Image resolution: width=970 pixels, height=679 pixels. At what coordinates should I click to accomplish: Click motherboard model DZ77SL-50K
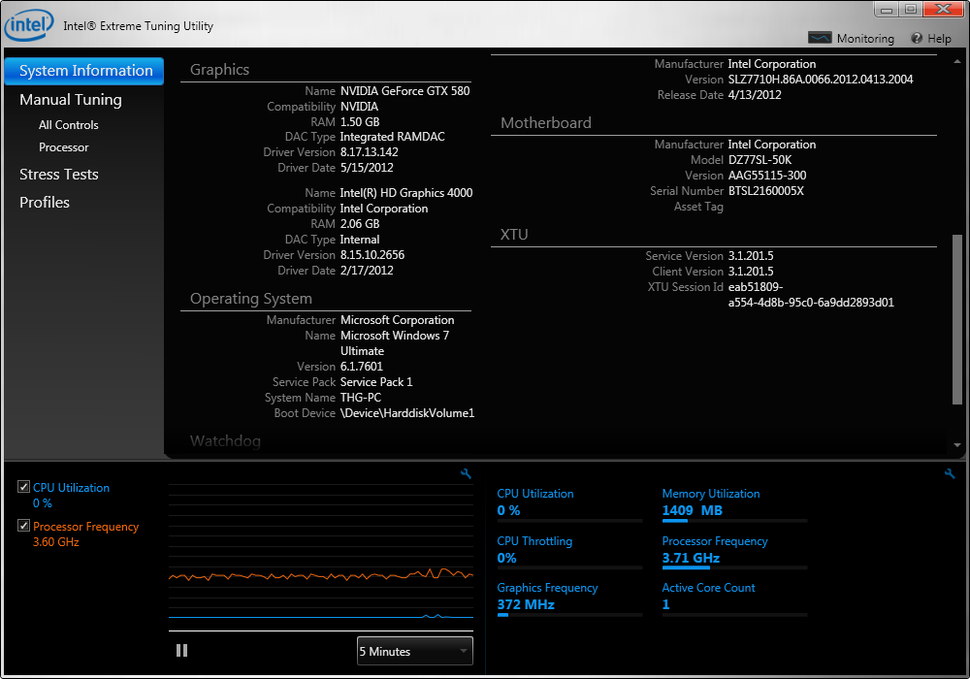pyautogui.click(x=760, y=160)
